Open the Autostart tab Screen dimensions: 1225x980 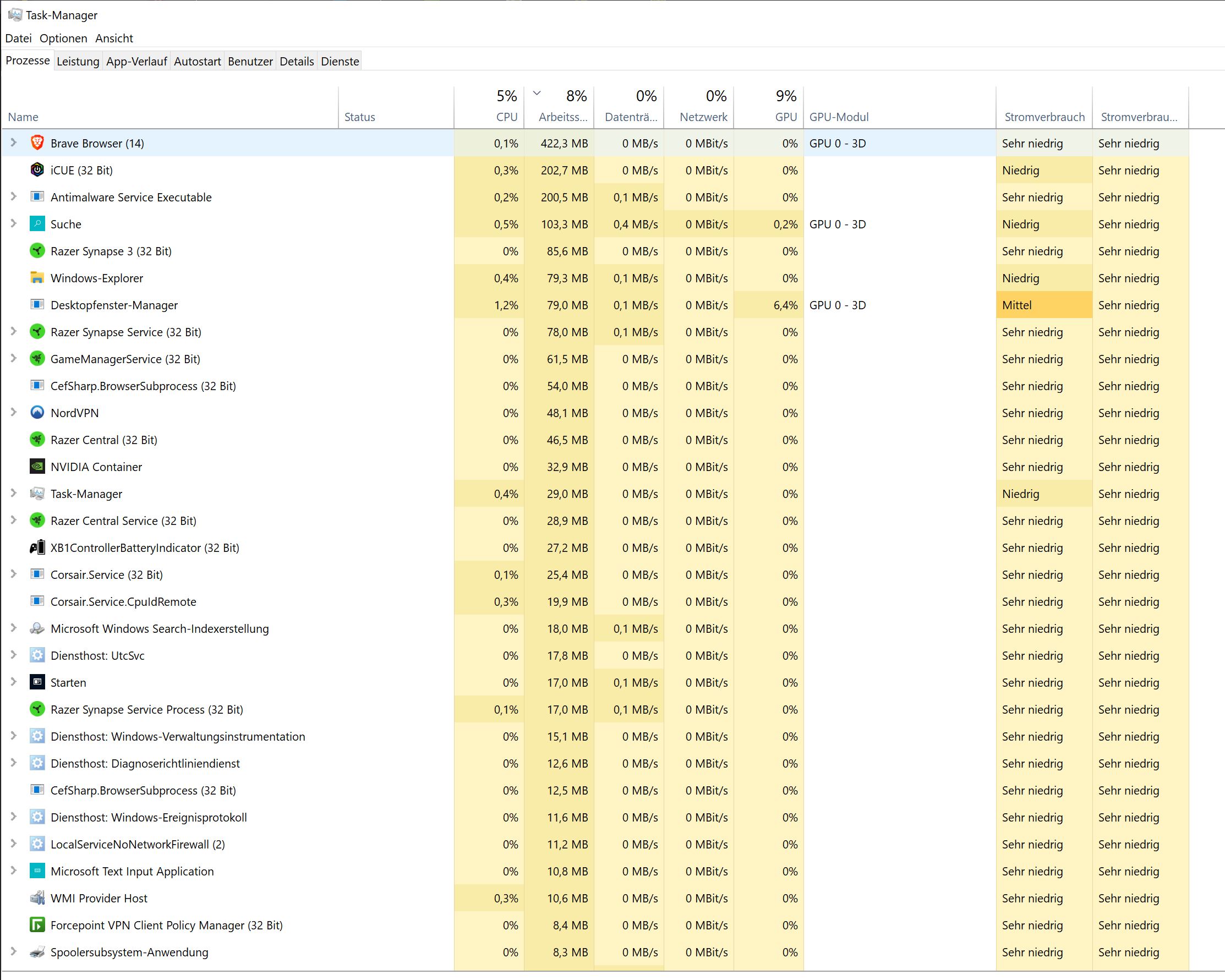pyautogui.click(x=197, y=62)
